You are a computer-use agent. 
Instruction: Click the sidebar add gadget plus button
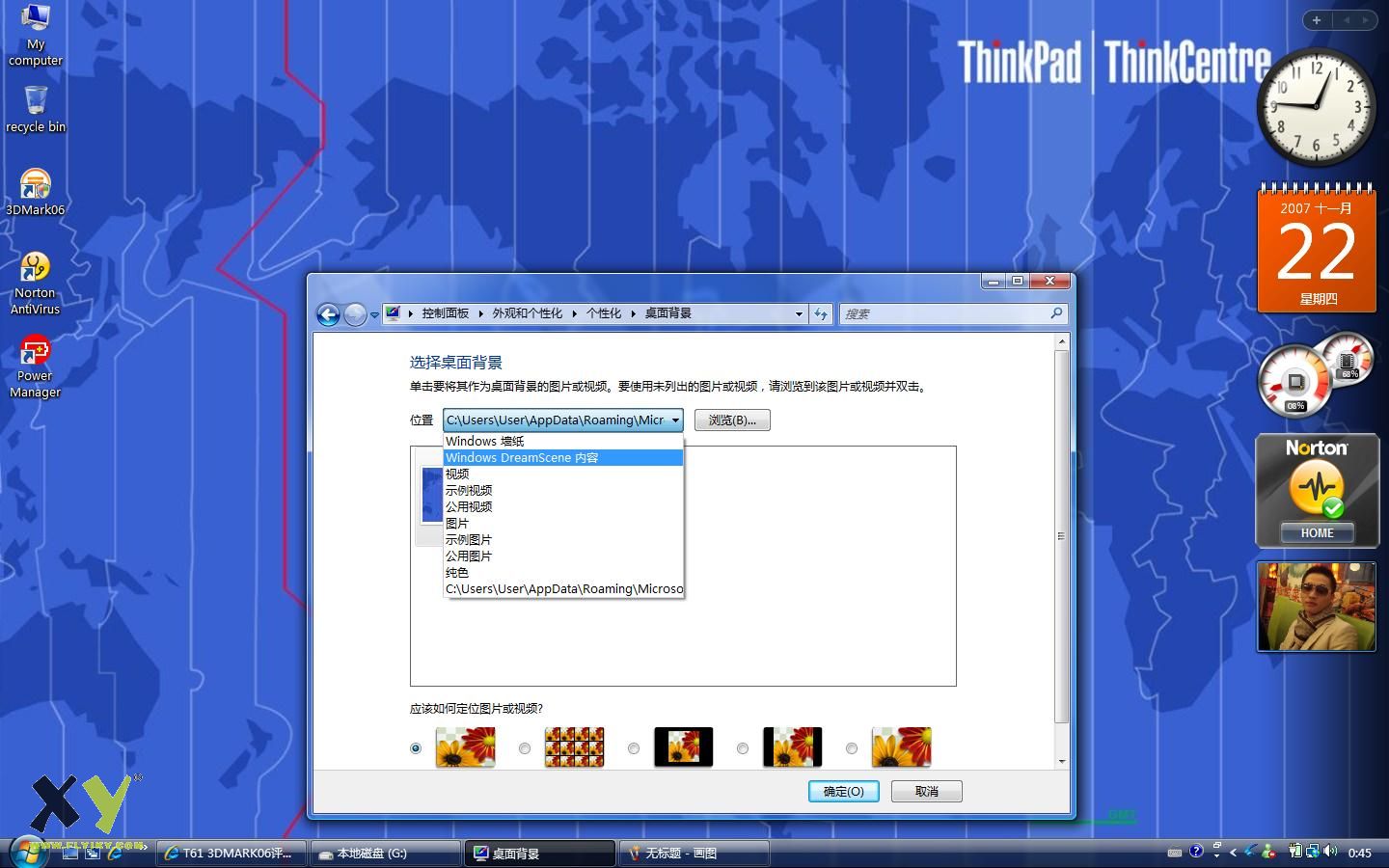tap(1316, 19)
